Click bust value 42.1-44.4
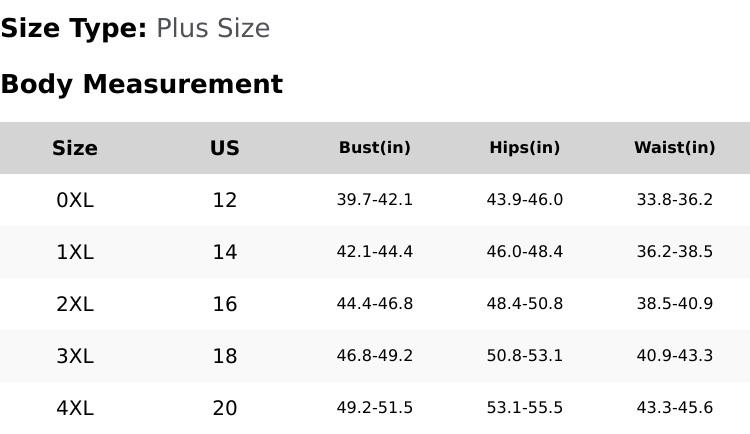This screenshot has width=750, height=434. [375, 252]
